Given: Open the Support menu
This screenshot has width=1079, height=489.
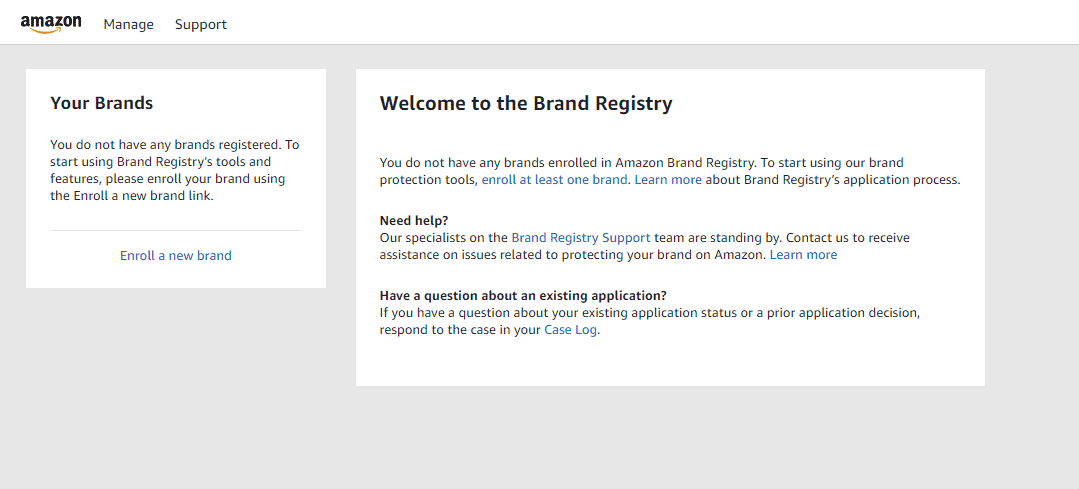Looking at the screenshot, I should [201, 25].
